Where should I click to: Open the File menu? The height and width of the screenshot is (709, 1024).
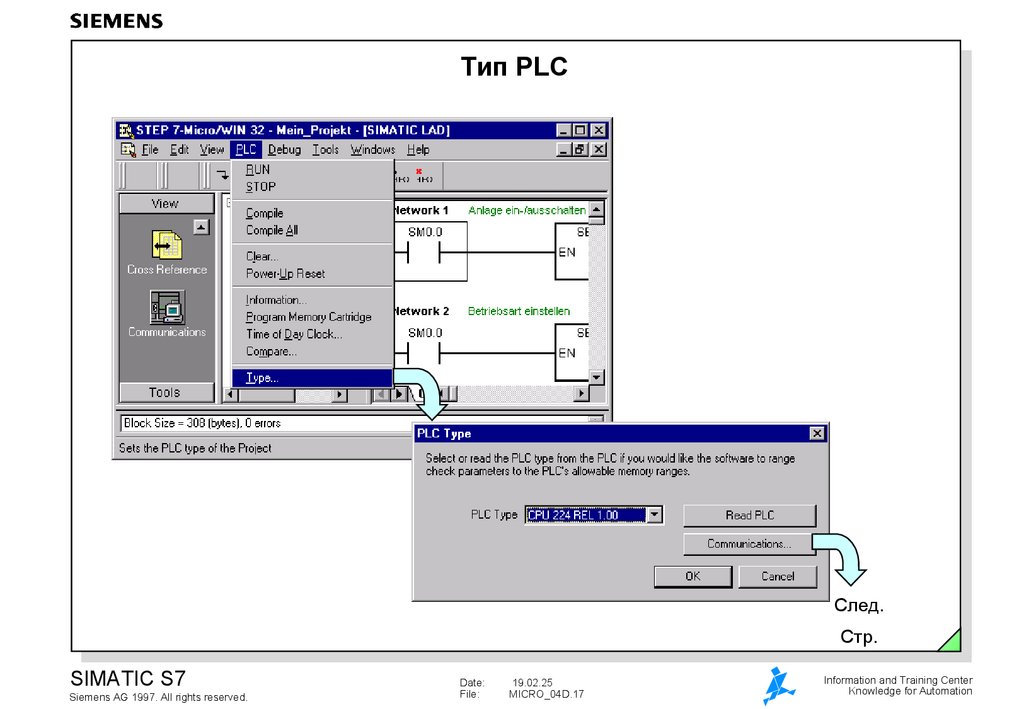[150, 150]
